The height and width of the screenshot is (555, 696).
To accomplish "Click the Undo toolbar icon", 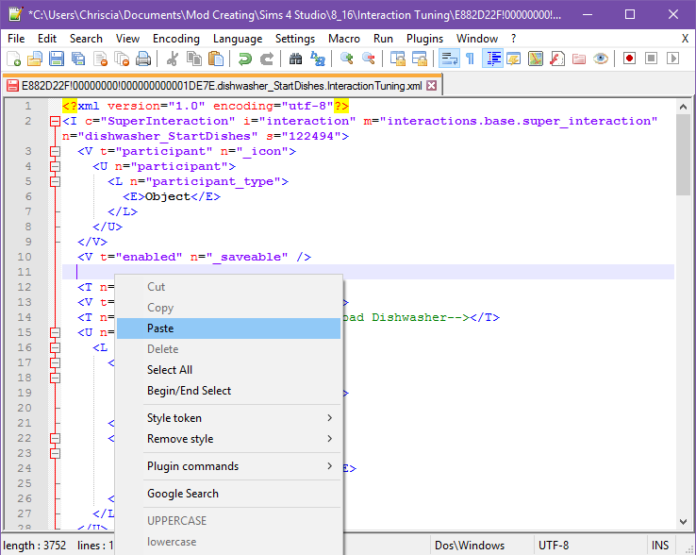I will click(245, 59).
